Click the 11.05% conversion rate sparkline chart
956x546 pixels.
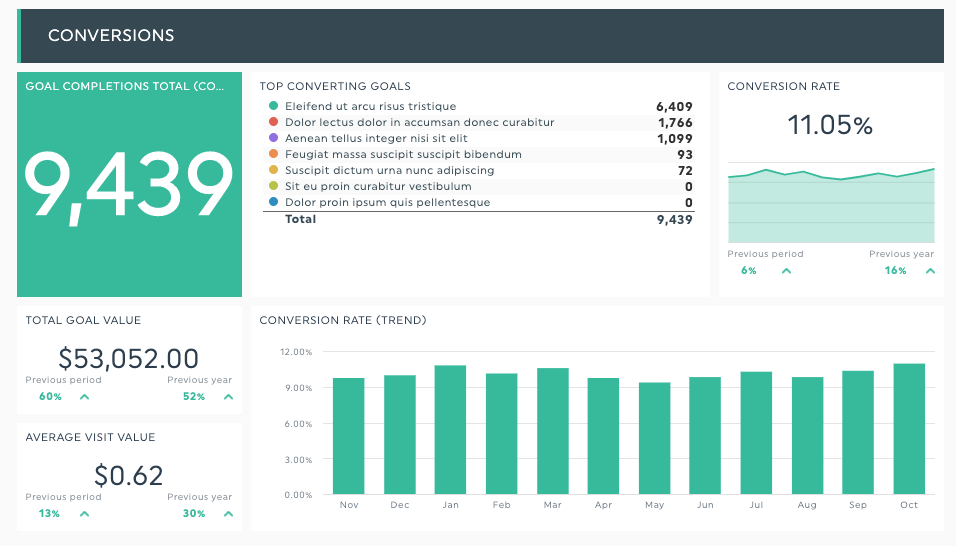coord(831,205)
